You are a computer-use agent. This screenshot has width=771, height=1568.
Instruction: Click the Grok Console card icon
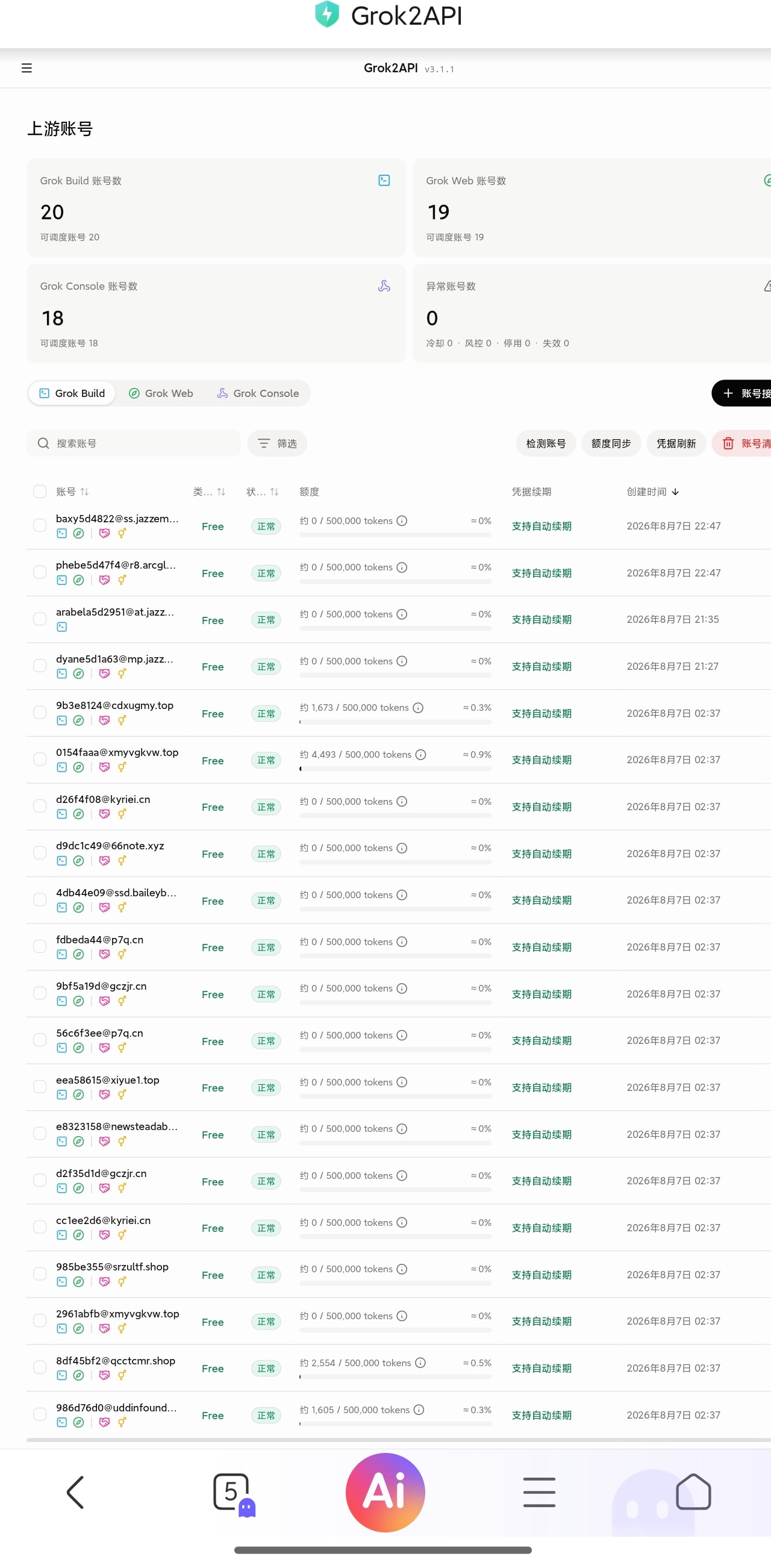tap(384, 286)
